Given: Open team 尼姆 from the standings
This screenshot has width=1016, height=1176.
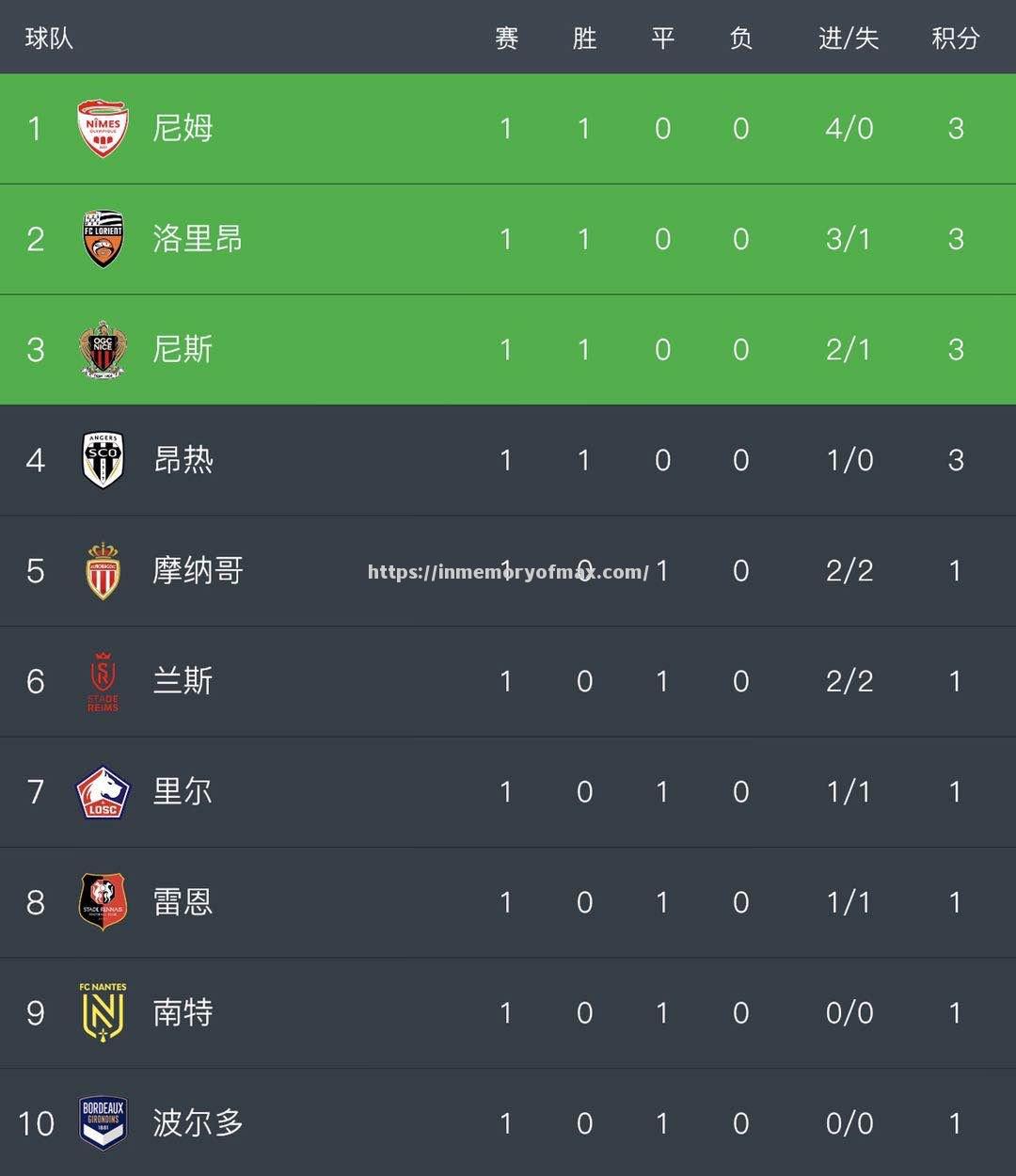Looking at the screenshot, I should 183,129.
